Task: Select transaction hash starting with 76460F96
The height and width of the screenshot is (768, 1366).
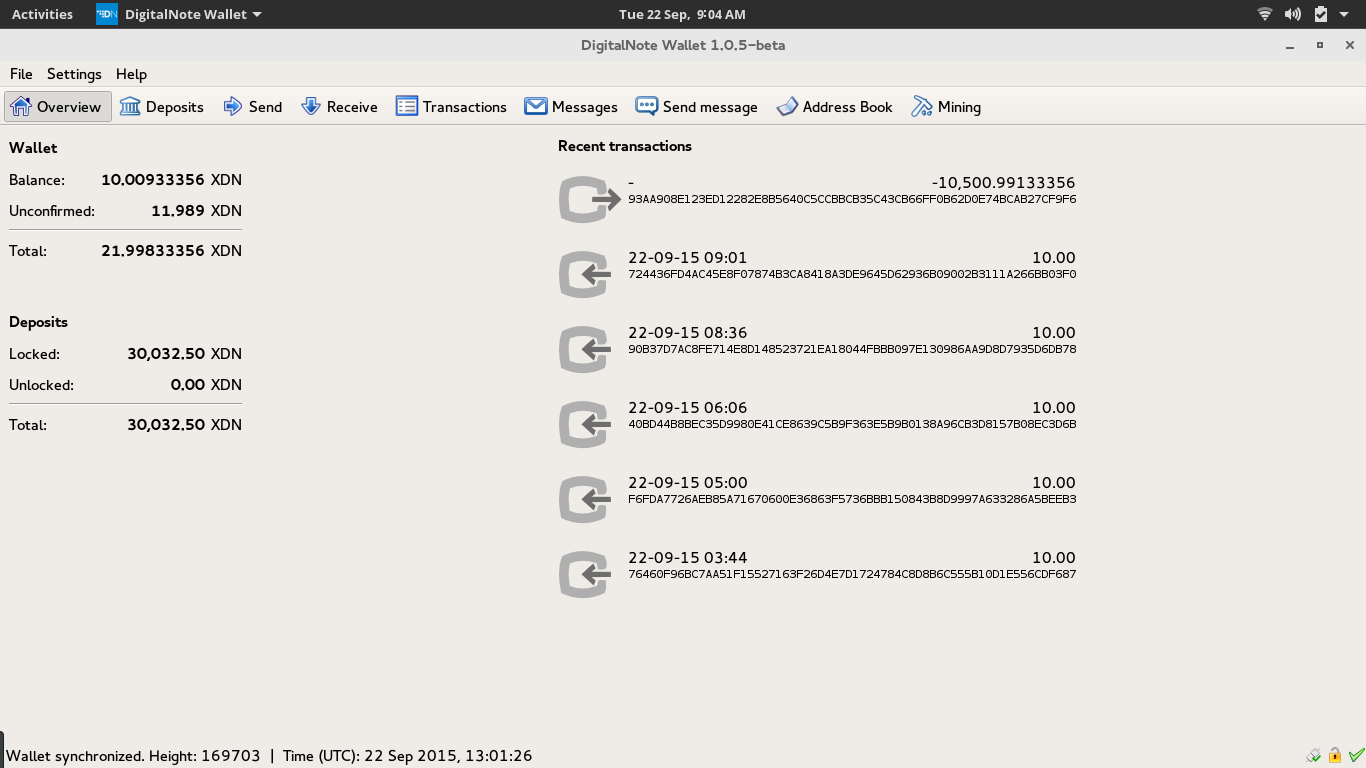Action: tap(852, 574)
